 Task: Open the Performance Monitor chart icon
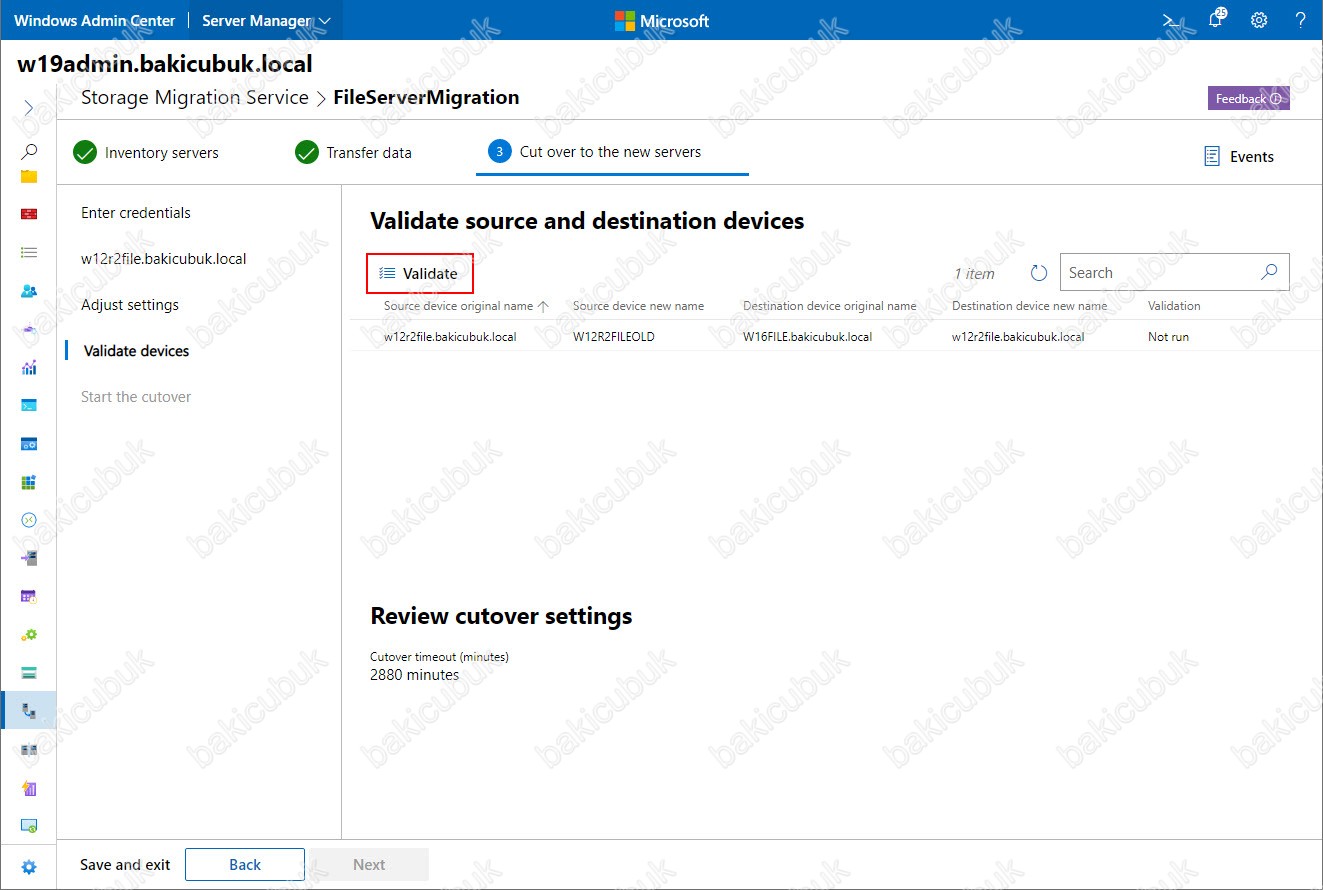pyautogui.click(x=29, y=367)
